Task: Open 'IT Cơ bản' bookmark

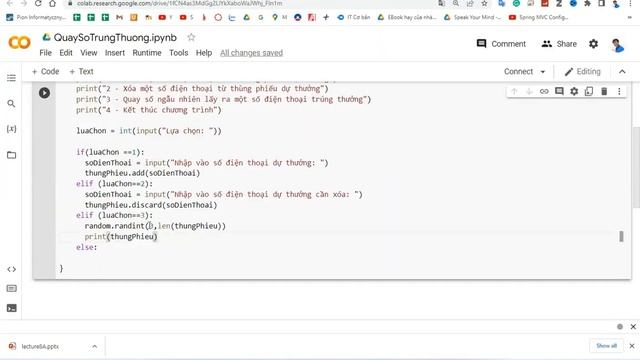Action: (353, 18)
